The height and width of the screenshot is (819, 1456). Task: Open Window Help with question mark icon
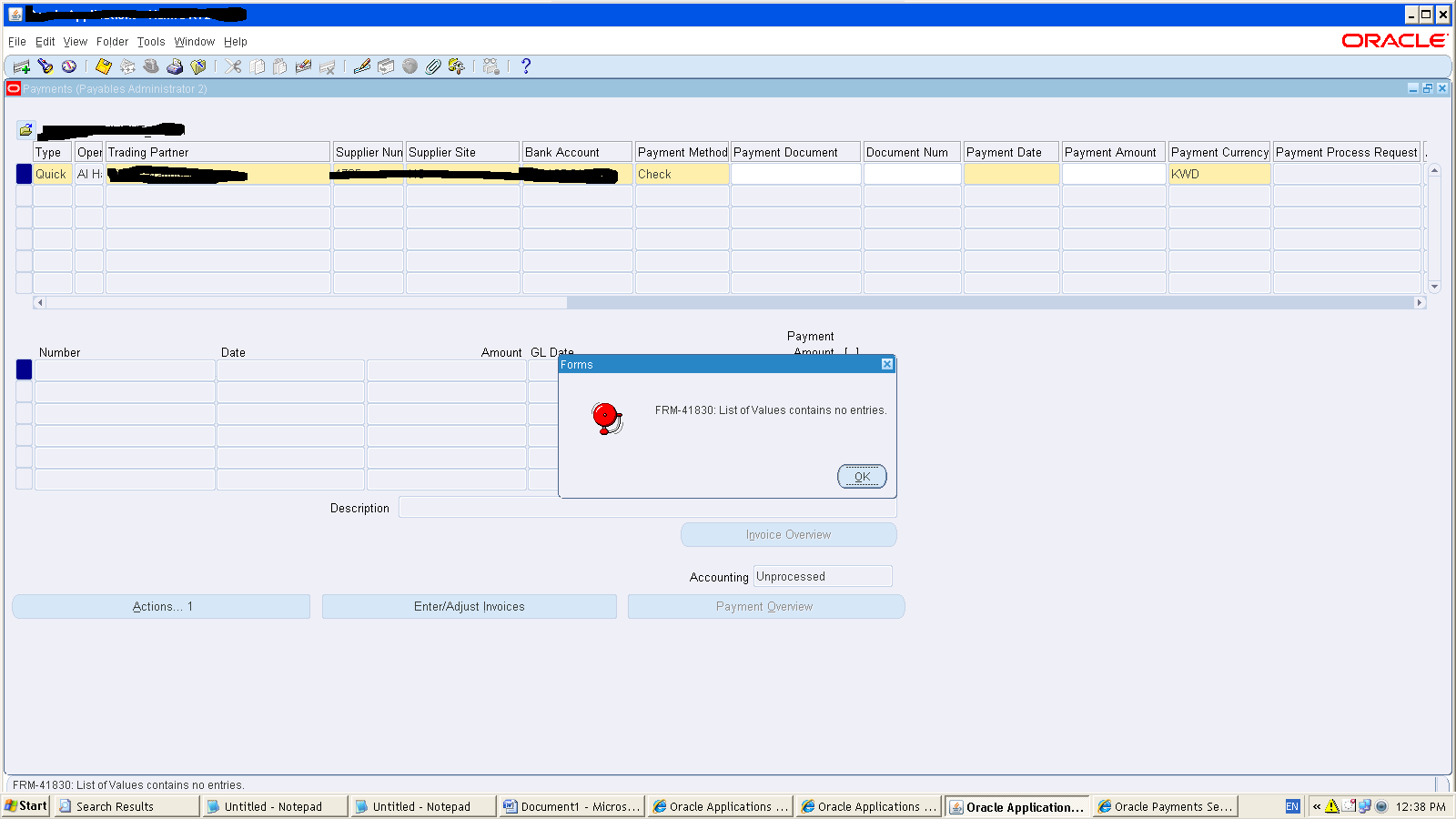click(526, 66)
